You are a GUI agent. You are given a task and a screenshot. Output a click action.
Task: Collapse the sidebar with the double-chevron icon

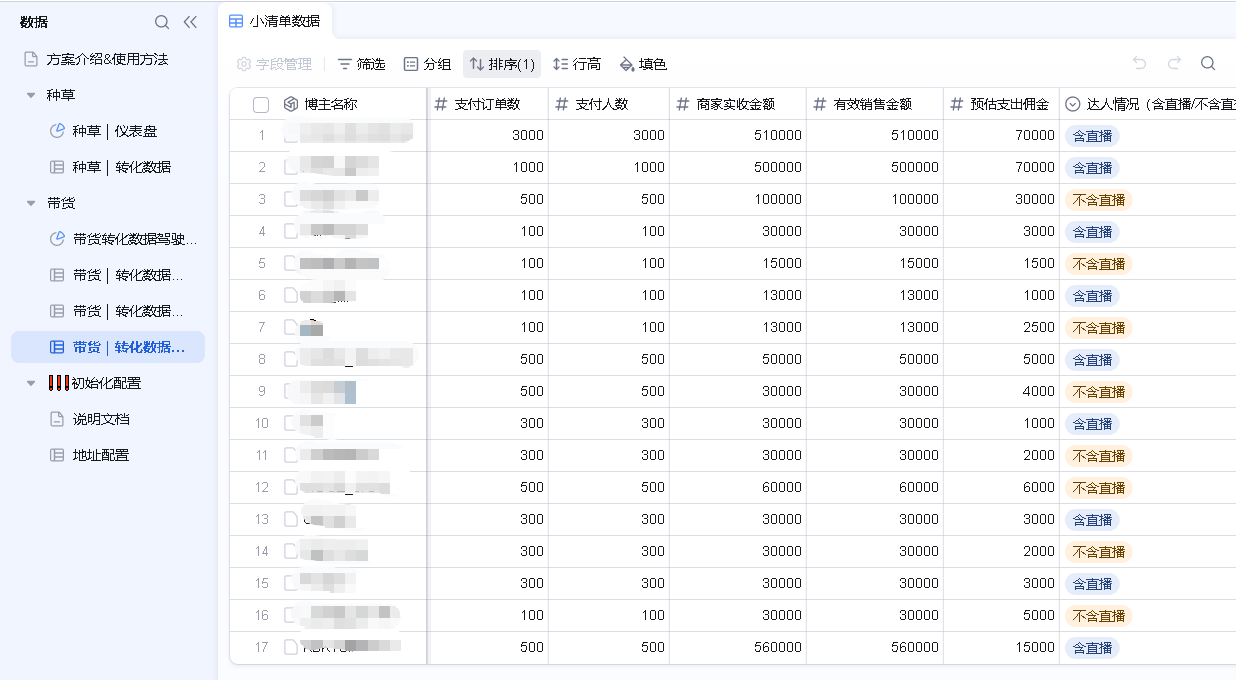click(x=190, y=22)
